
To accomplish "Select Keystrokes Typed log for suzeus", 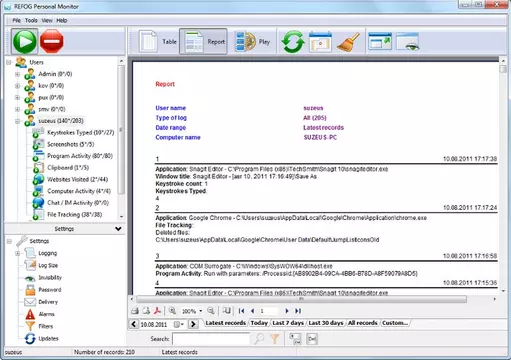I will [80, 133].
